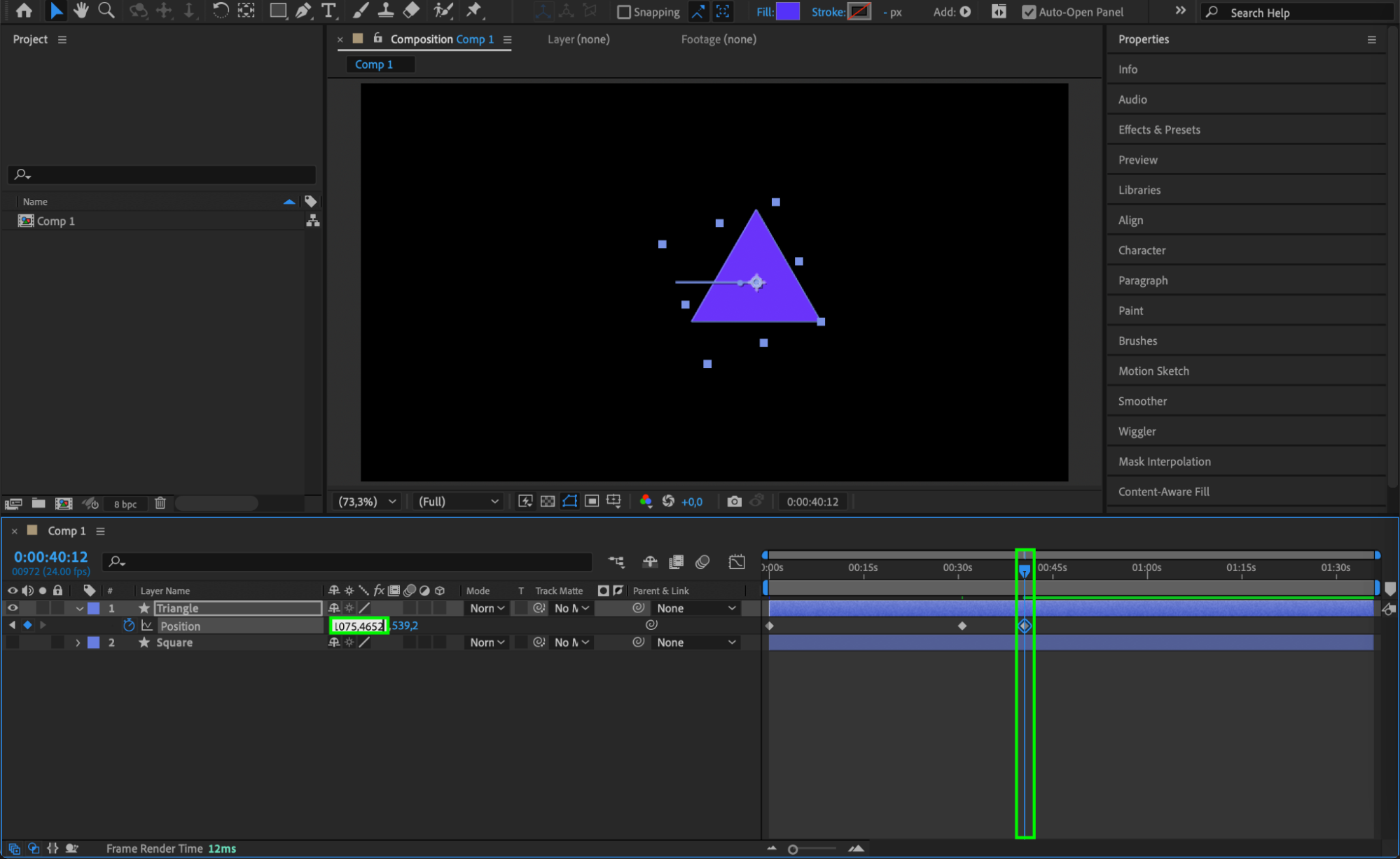Click the middle Position keyframe diamond
Image resolution: width=1400 pixels, height=859 pixels.
pos(962,626)
